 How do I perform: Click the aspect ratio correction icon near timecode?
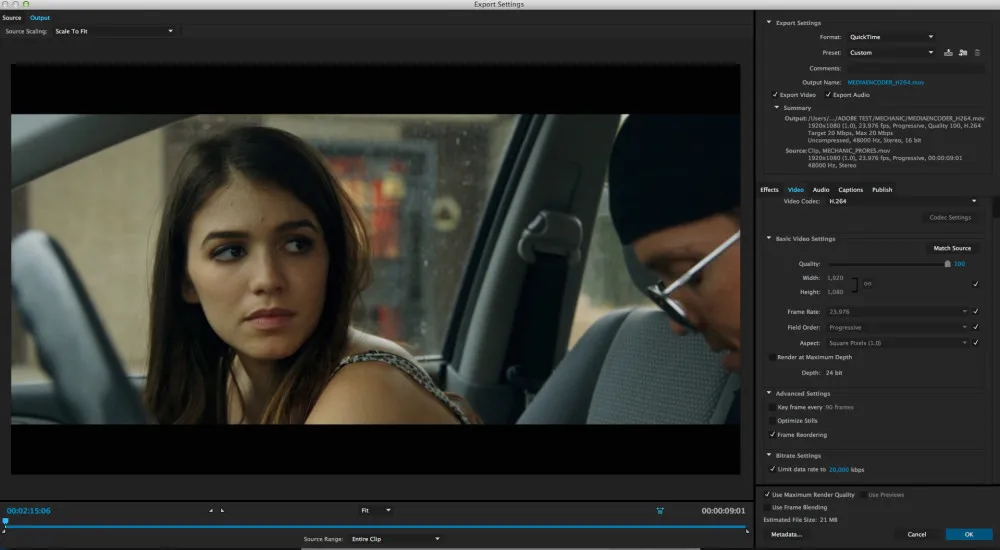pos(660,510)
